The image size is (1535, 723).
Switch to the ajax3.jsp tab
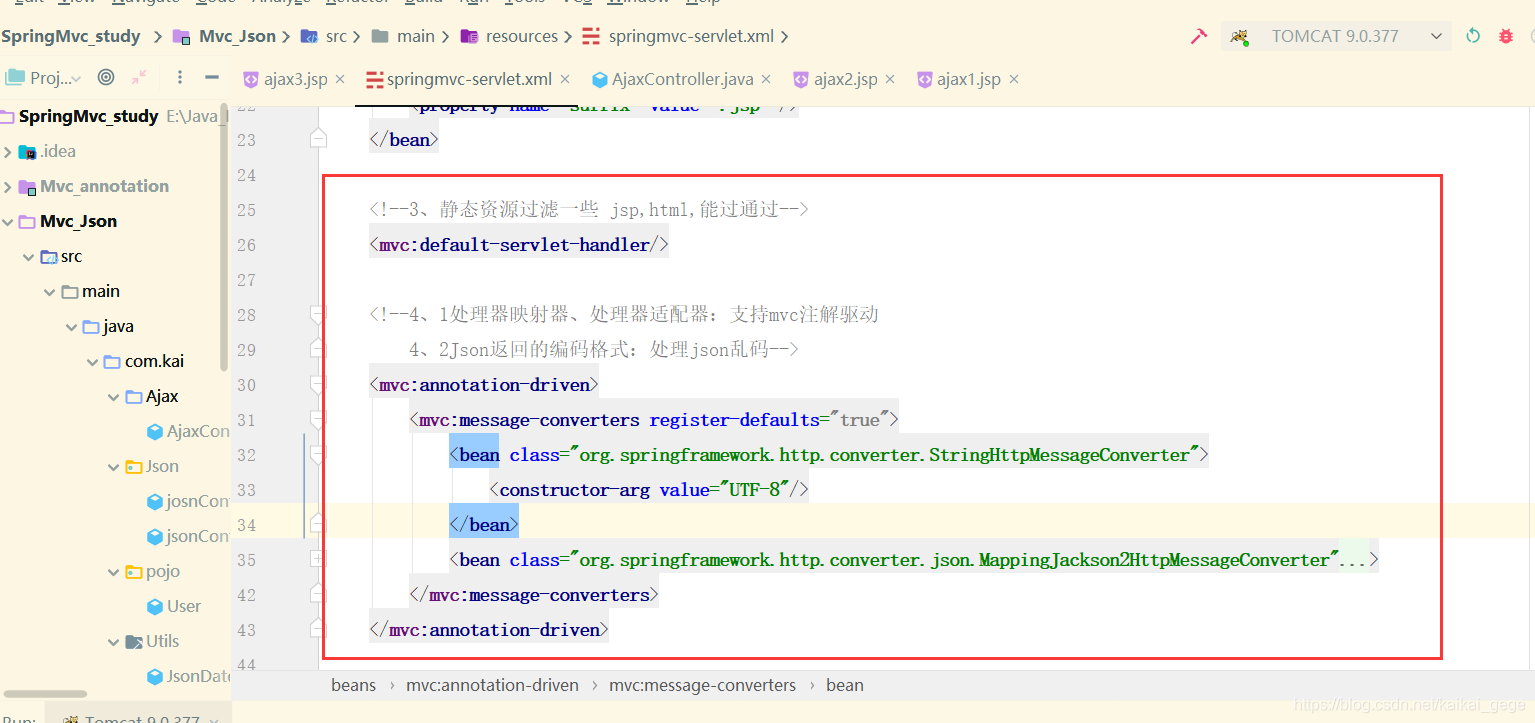pos(296,79)
